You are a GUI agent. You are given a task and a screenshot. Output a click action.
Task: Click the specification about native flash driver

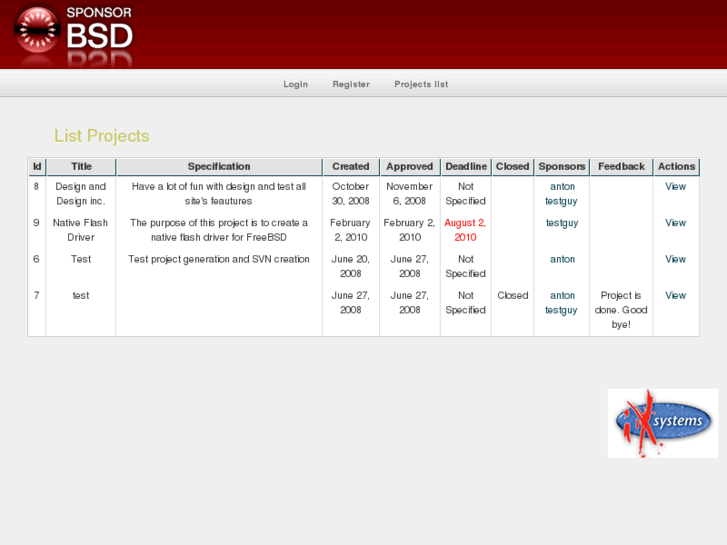click(219, 230)
